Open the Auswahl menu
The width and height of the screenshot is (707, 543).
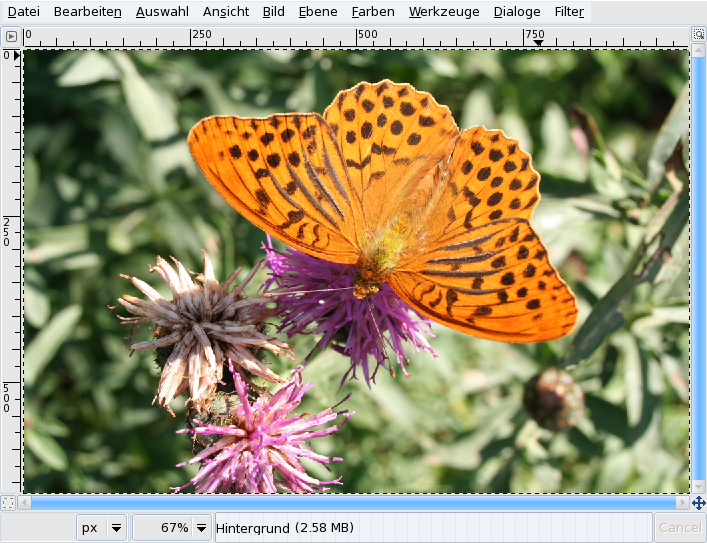pyautogui.click(x=161, y=12)
